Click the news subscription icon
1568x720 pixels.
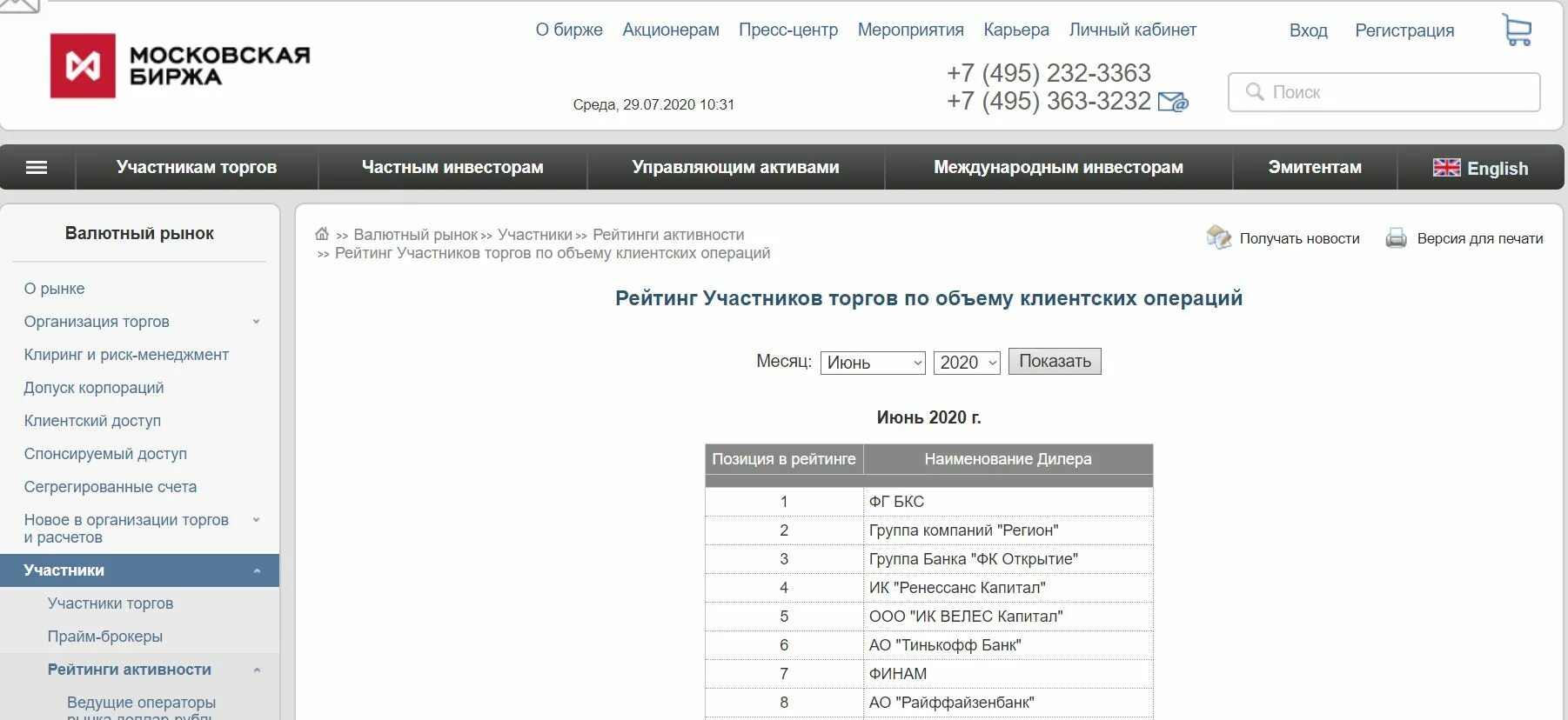[x=1219, y=237]
